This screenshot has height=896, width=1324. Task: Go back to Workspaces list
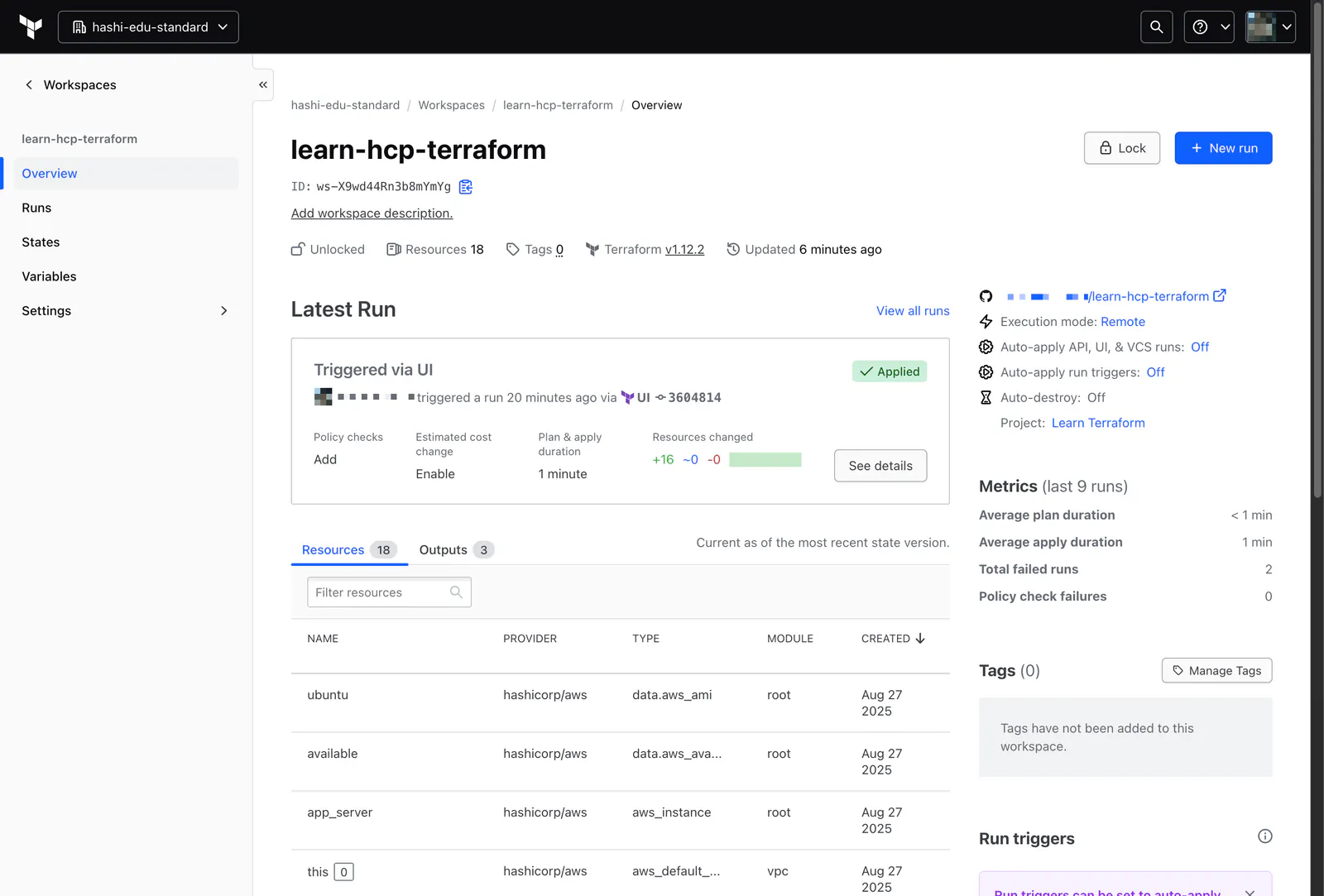coord(70,85)
